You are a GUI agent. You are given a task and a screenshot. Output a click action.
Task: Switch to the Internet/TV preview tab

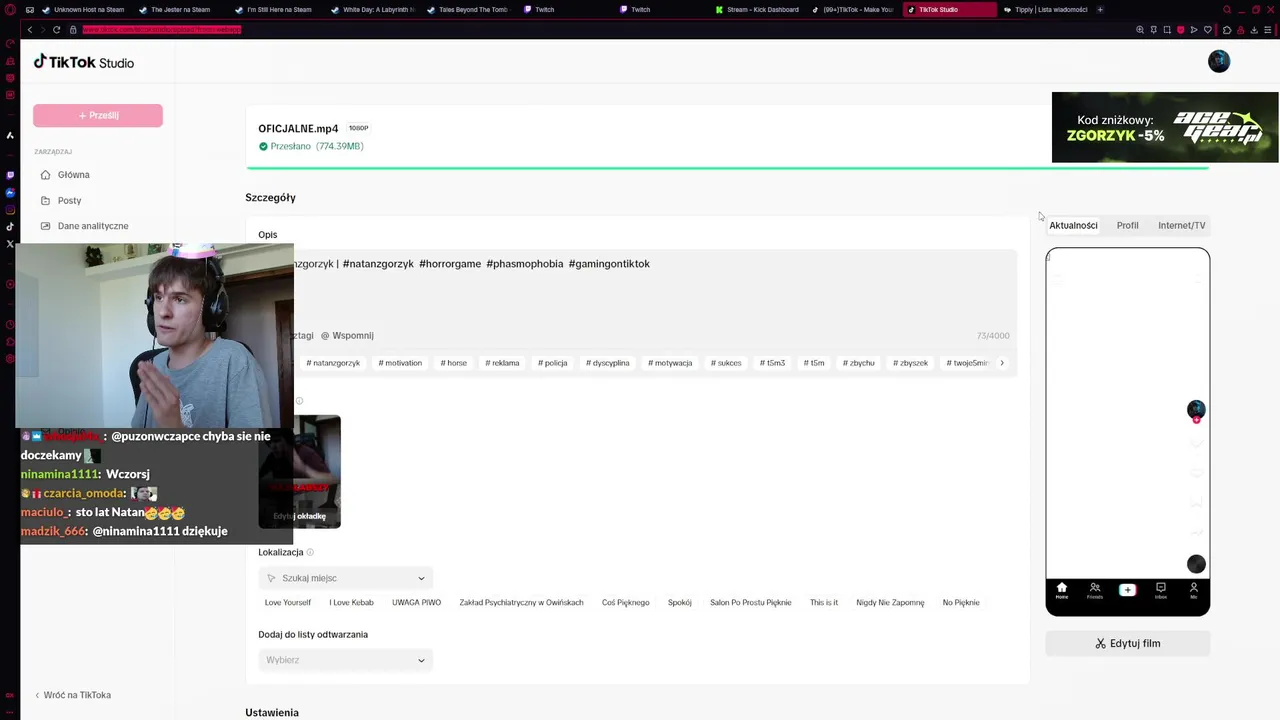(1181, 225)
